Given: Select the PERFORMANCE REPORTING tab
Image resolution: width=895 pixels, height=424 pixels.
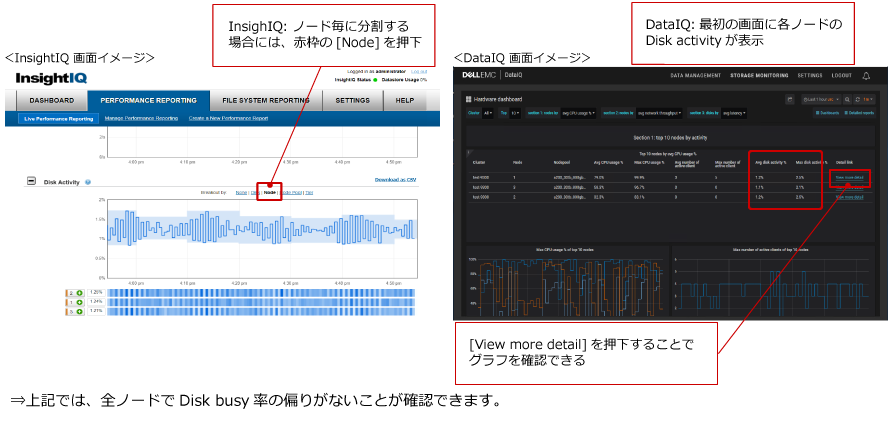Looking at the screenshot, I should (148, 100).
